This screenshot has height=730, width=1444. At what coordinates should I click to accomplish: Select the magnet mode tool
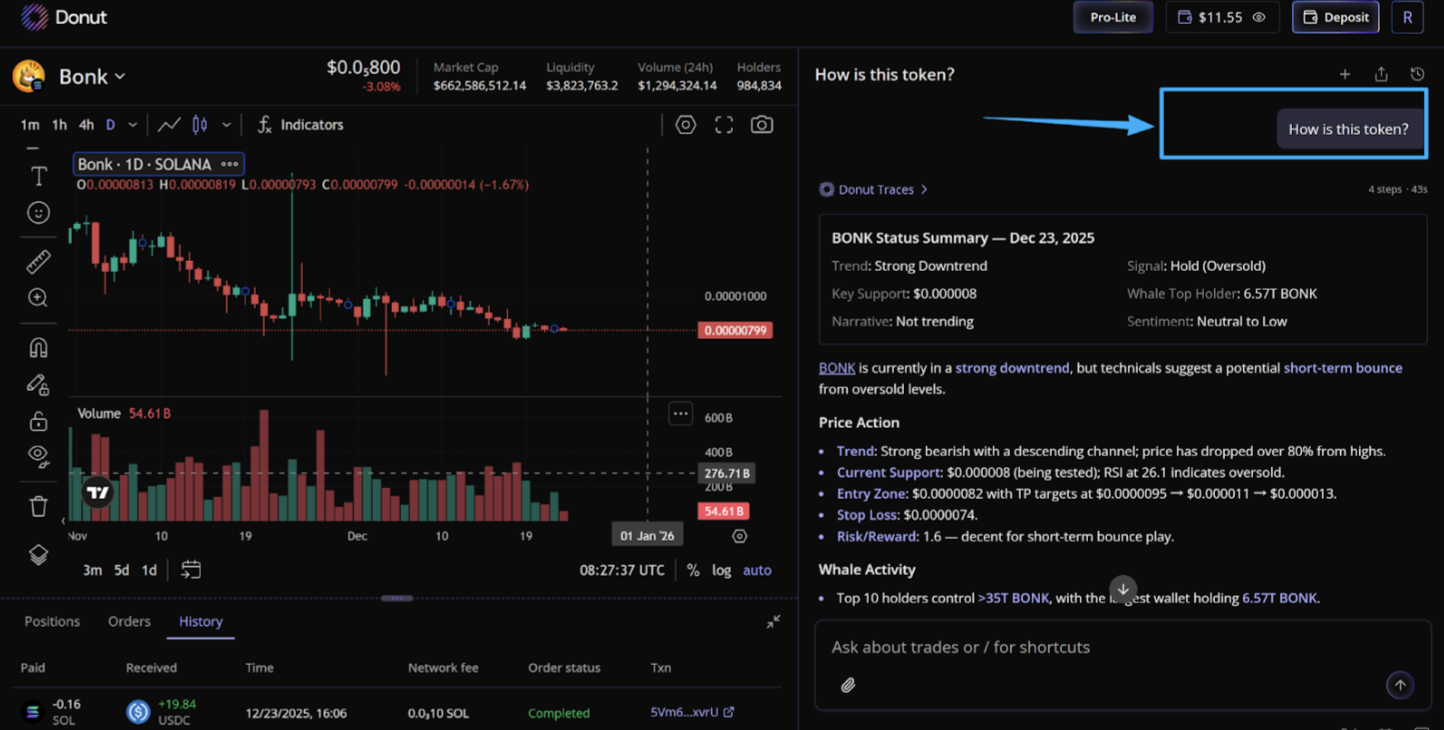[x=38, y=348]
